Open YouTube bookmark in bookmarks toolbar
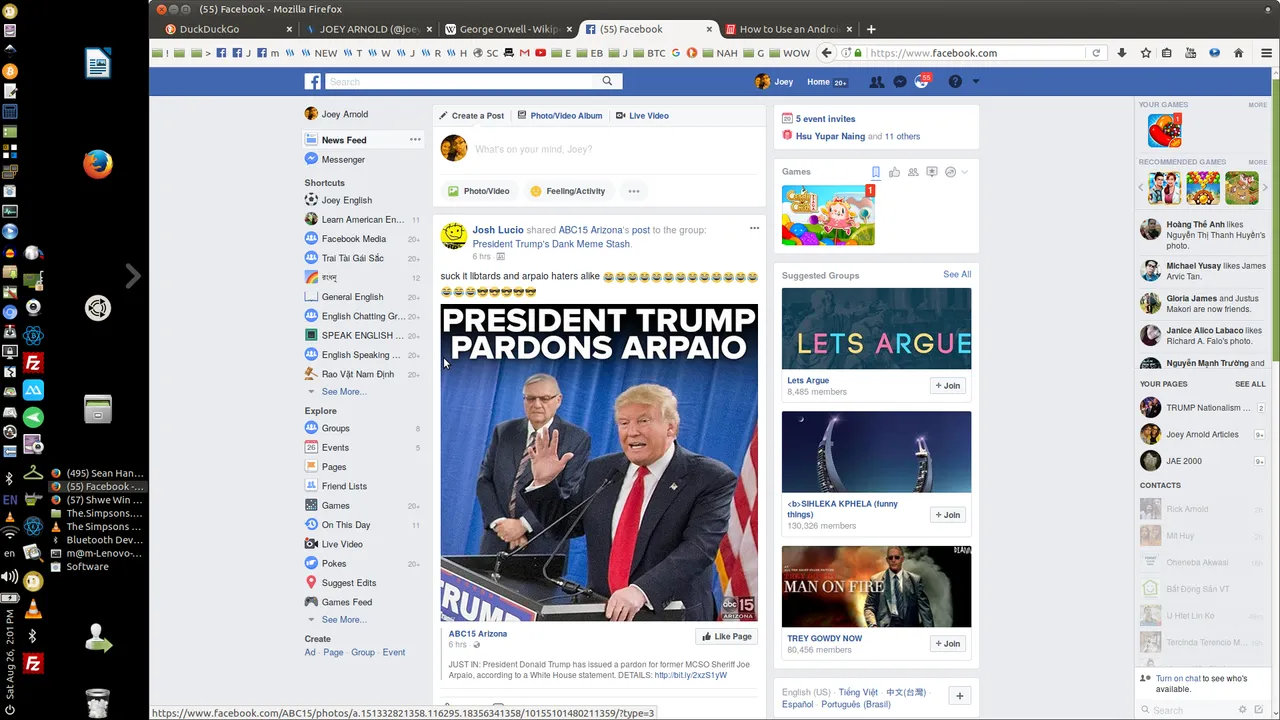Image resolution: width=1280 pixels, height=720 pixels. pos(541,53)
